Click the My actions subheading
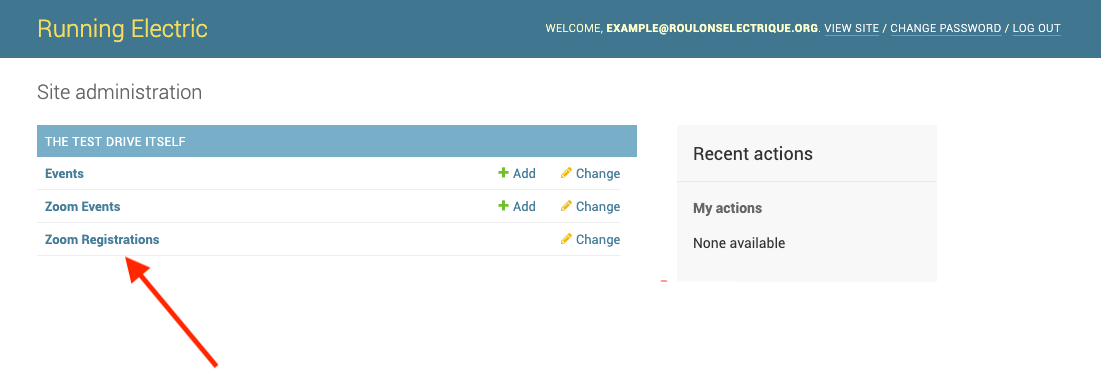 727,208
